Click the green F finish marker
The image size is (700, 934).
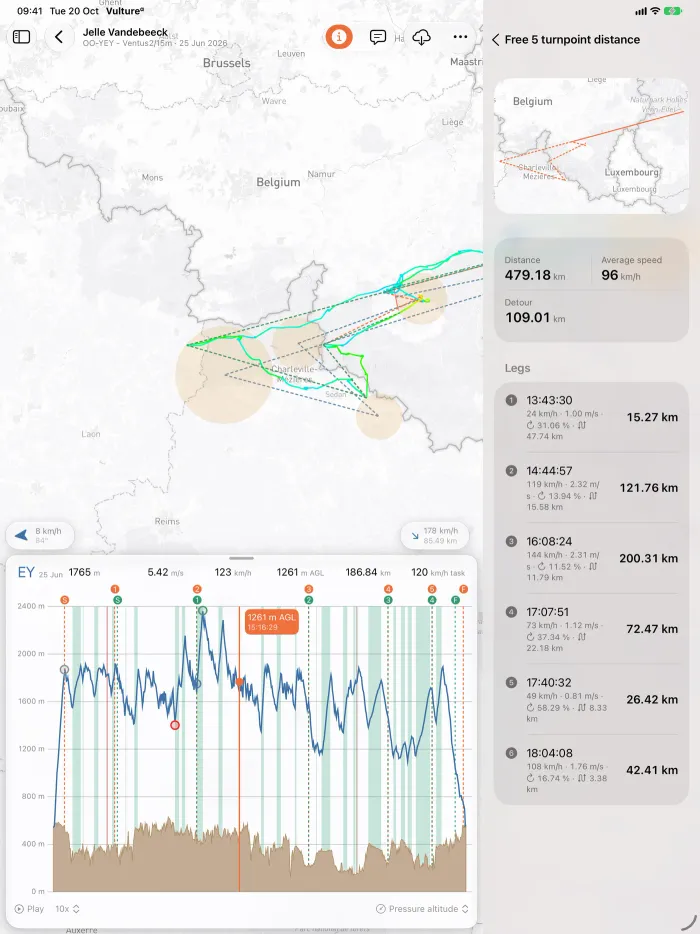pyautogui.click(x=456, y=600)
